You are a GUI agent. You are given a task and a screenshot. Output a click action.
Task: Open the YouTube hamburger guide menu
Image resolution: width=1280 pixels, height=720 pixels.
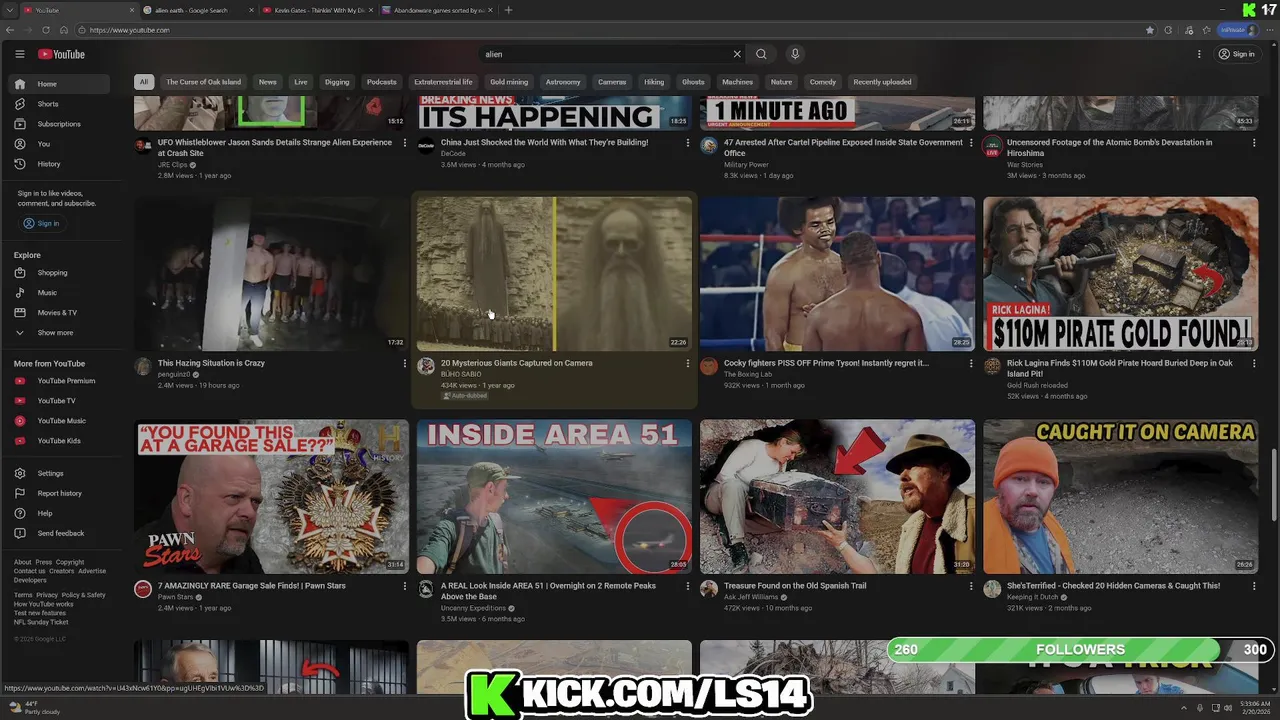point(19,54)
